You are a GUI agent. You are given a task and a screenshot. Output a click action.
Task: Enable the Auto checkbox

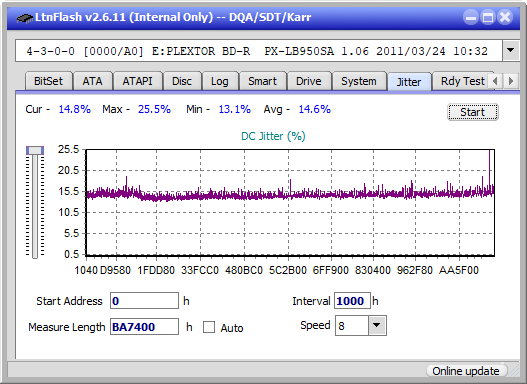click(x=209, y=327)
